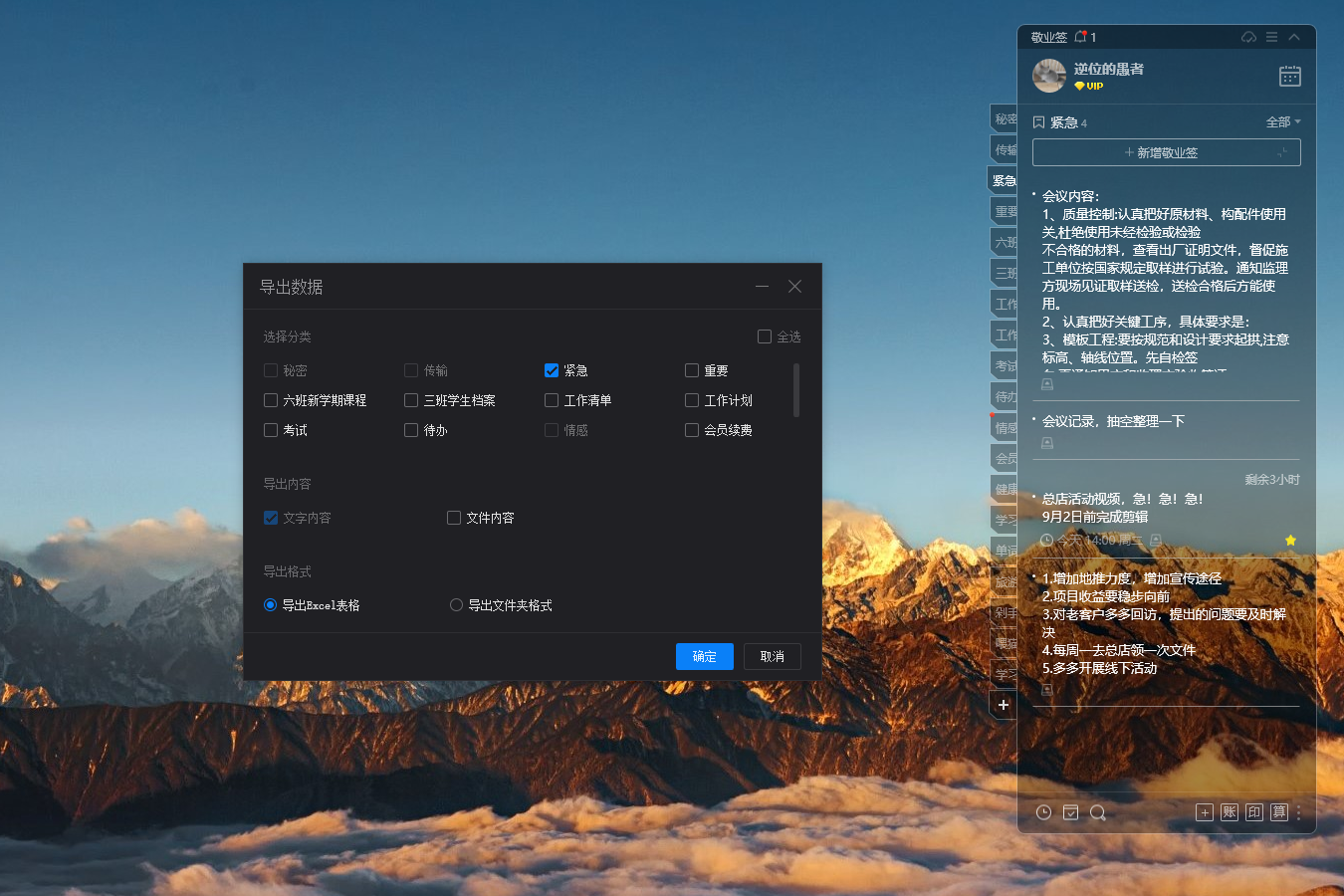This screenshot has width=1344, height=896.
Task: Click the notification bell icon
Action: [1080, 37]
